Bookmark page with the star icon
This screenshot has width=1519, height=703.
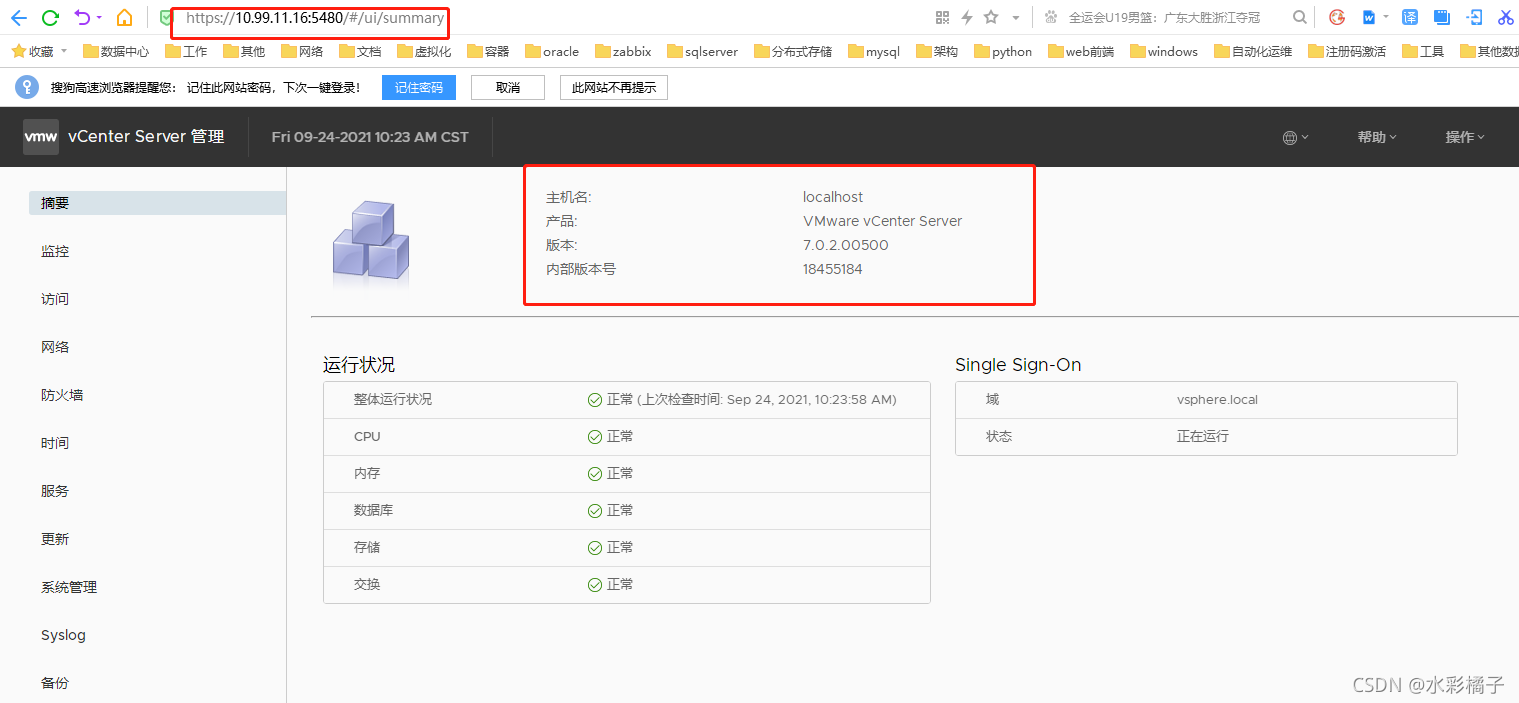(991, 17)
